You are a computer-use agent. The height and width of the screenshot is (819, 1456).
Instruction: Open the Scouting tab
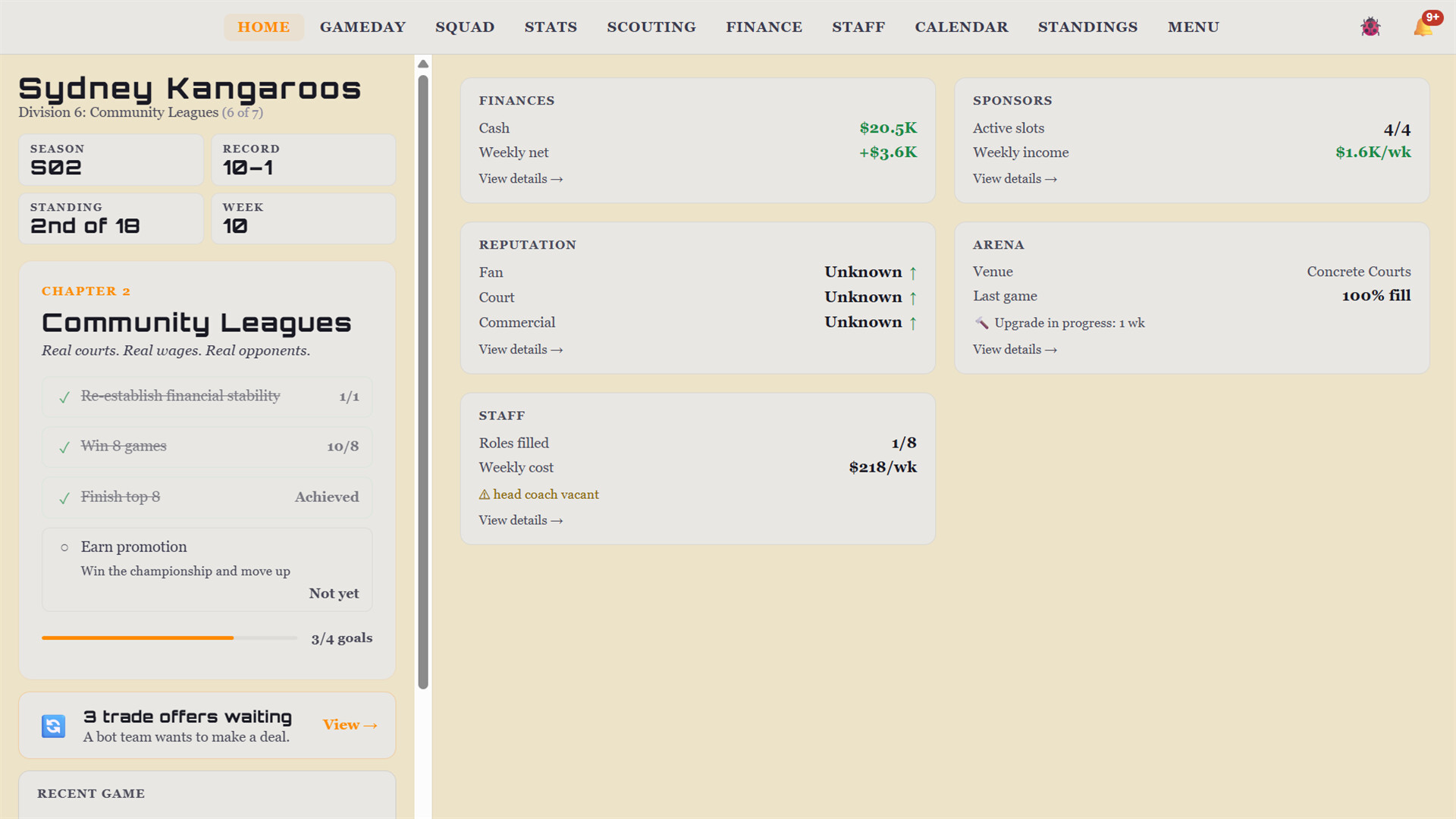[x=651, y=27]
